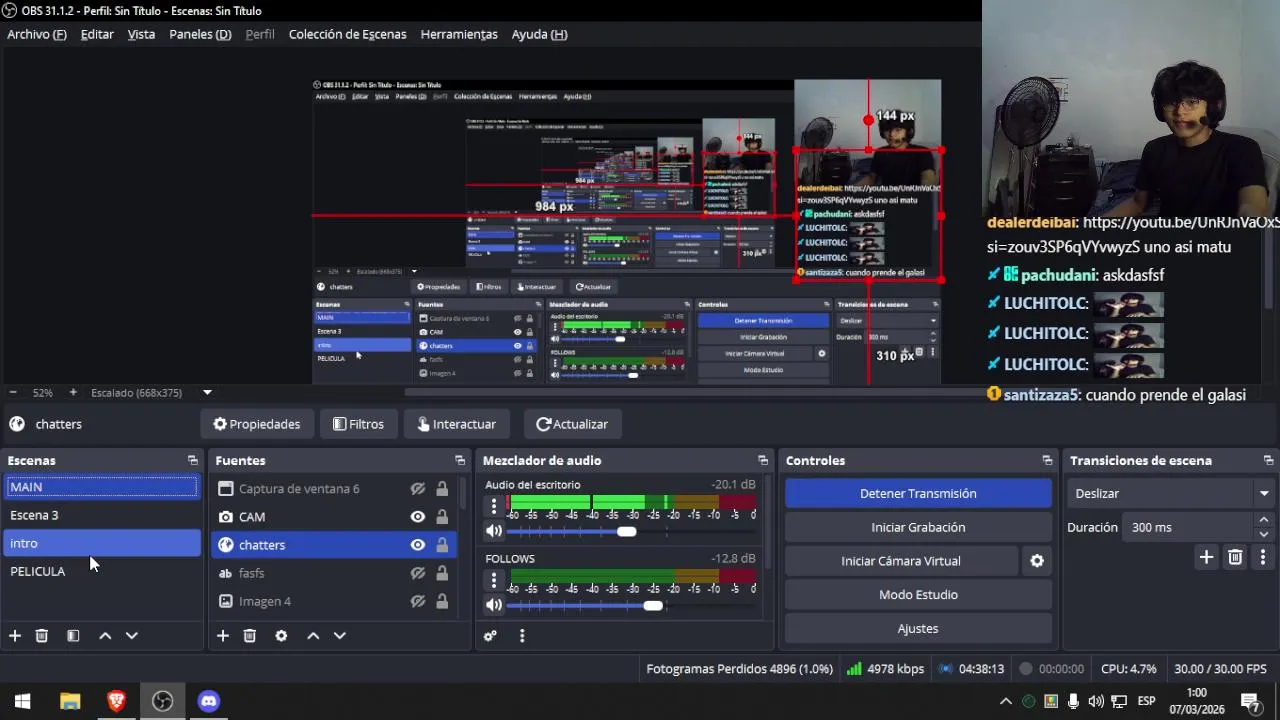Open source properties gear in Fuentes

tap(281, 636)
